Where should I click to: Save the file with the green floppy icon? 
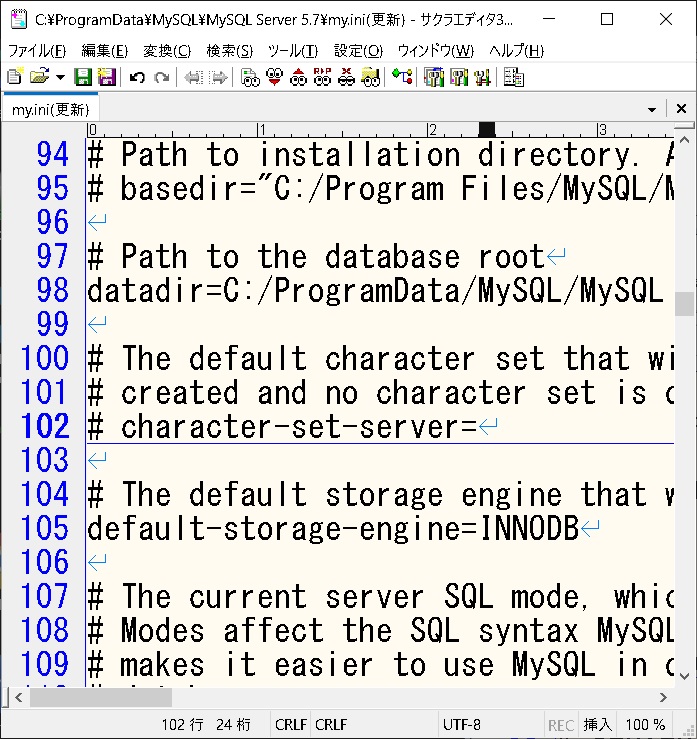(x=83, y=77)
